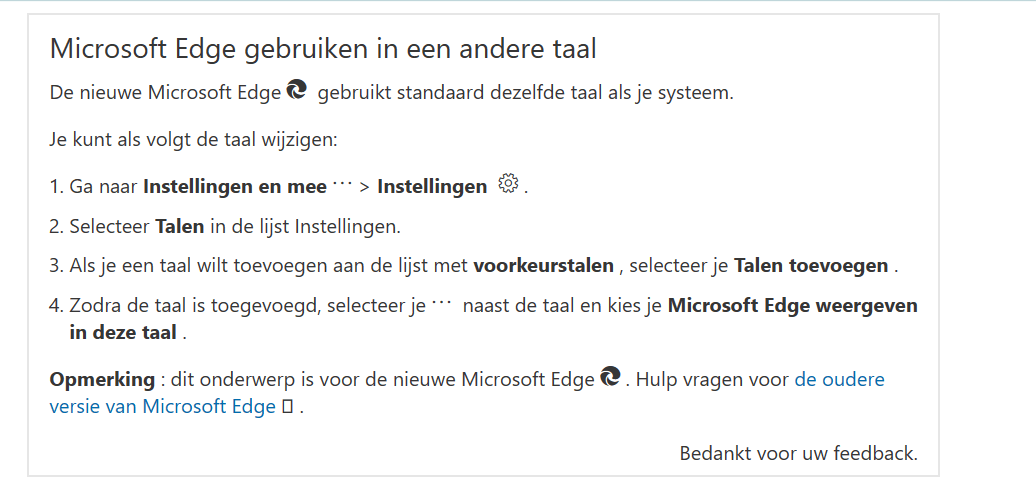This screenshot has height=503, width=1036.
Task: Click the Edge logo in the Opmerking note
Action: point(610,376)
